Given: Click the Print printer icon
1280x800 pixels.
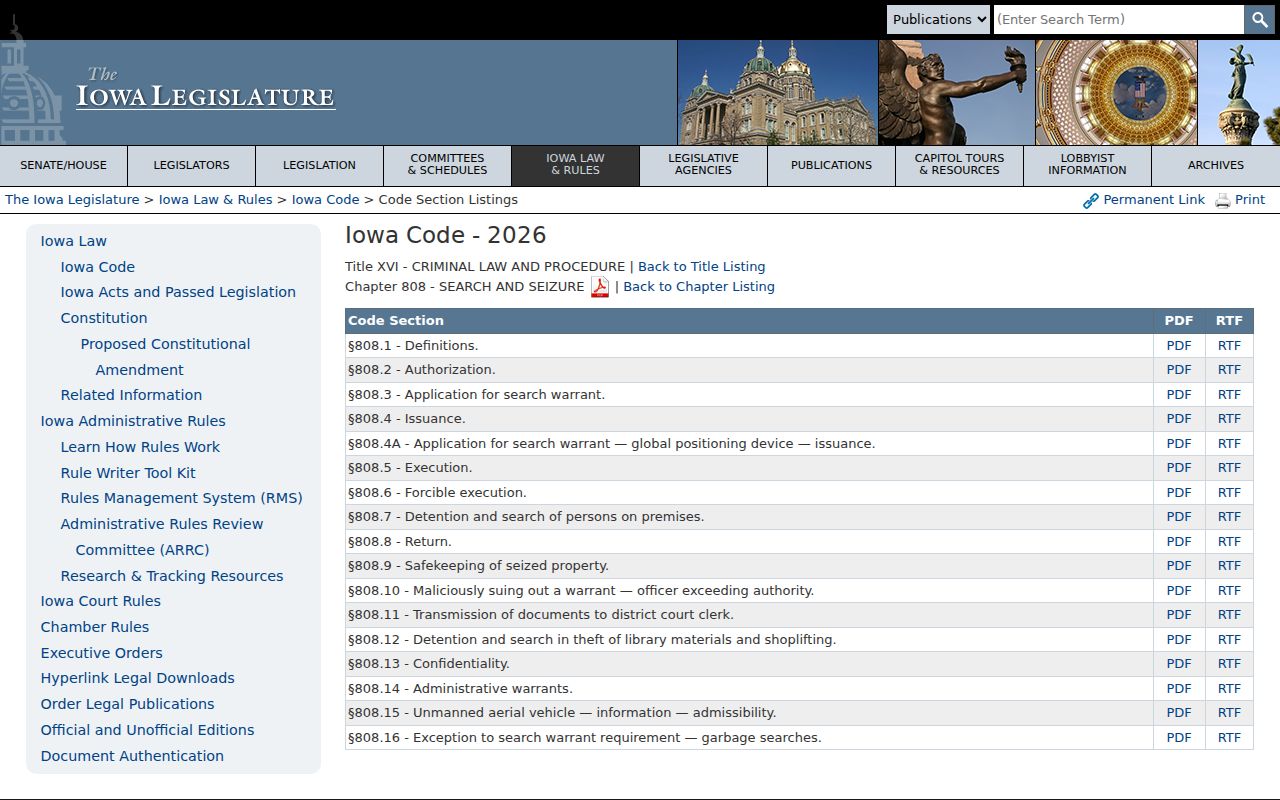Looking at the screenshot, I should [x=1223, y=201].
